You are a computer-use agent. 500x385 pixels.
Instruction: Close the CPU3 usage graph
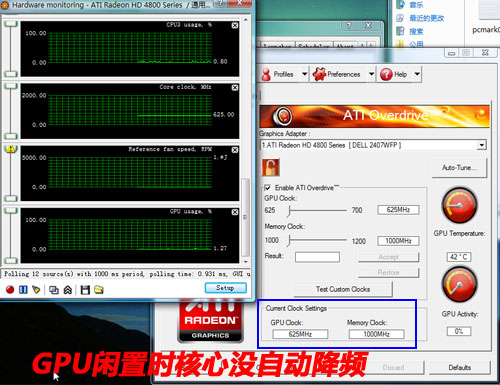pos(235,25)
